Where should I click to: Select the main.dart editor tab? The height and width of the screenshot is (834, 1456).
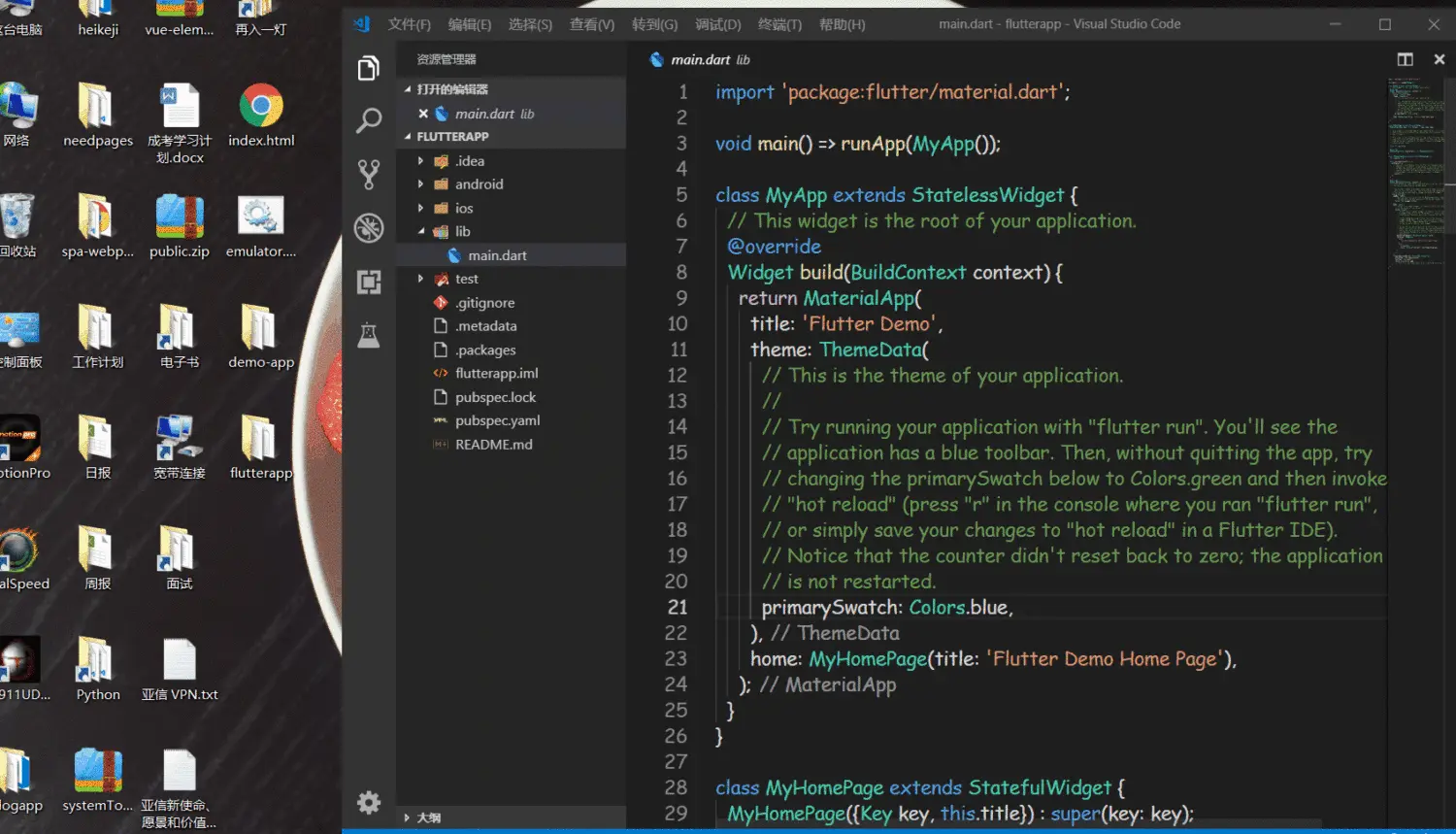[700, 59]
